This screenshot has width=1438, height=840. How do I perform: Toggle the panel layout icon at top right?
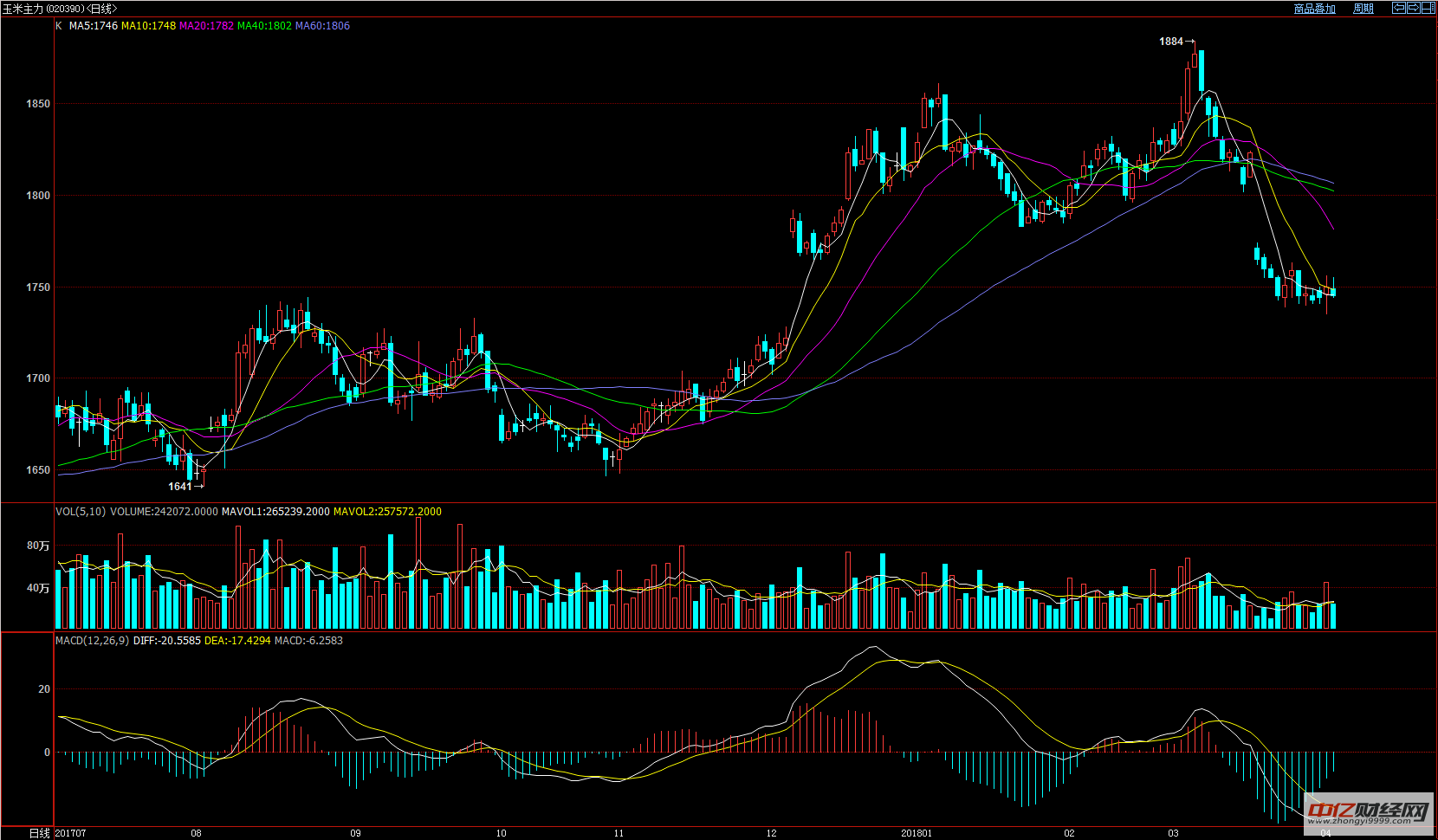click(x=1428, y=8)
